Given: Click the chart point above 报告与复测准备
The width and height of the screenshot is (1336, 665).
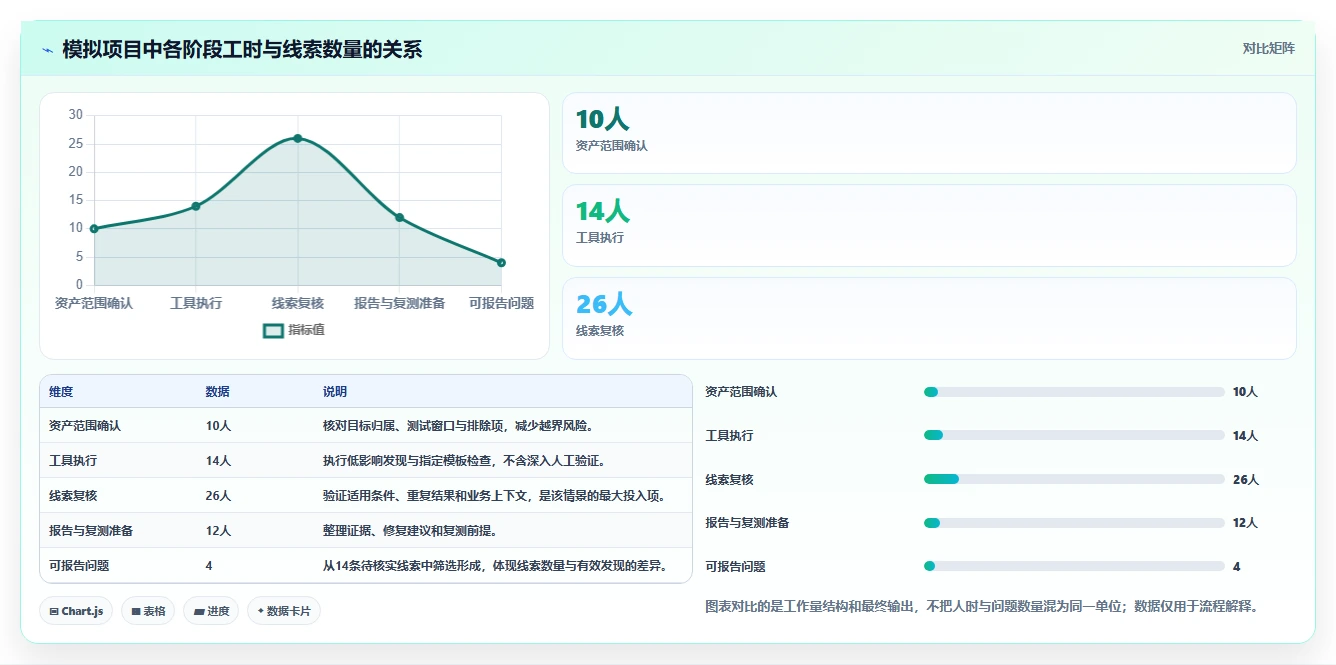Looking at the screenshot, I should click(x=399, y=217).
